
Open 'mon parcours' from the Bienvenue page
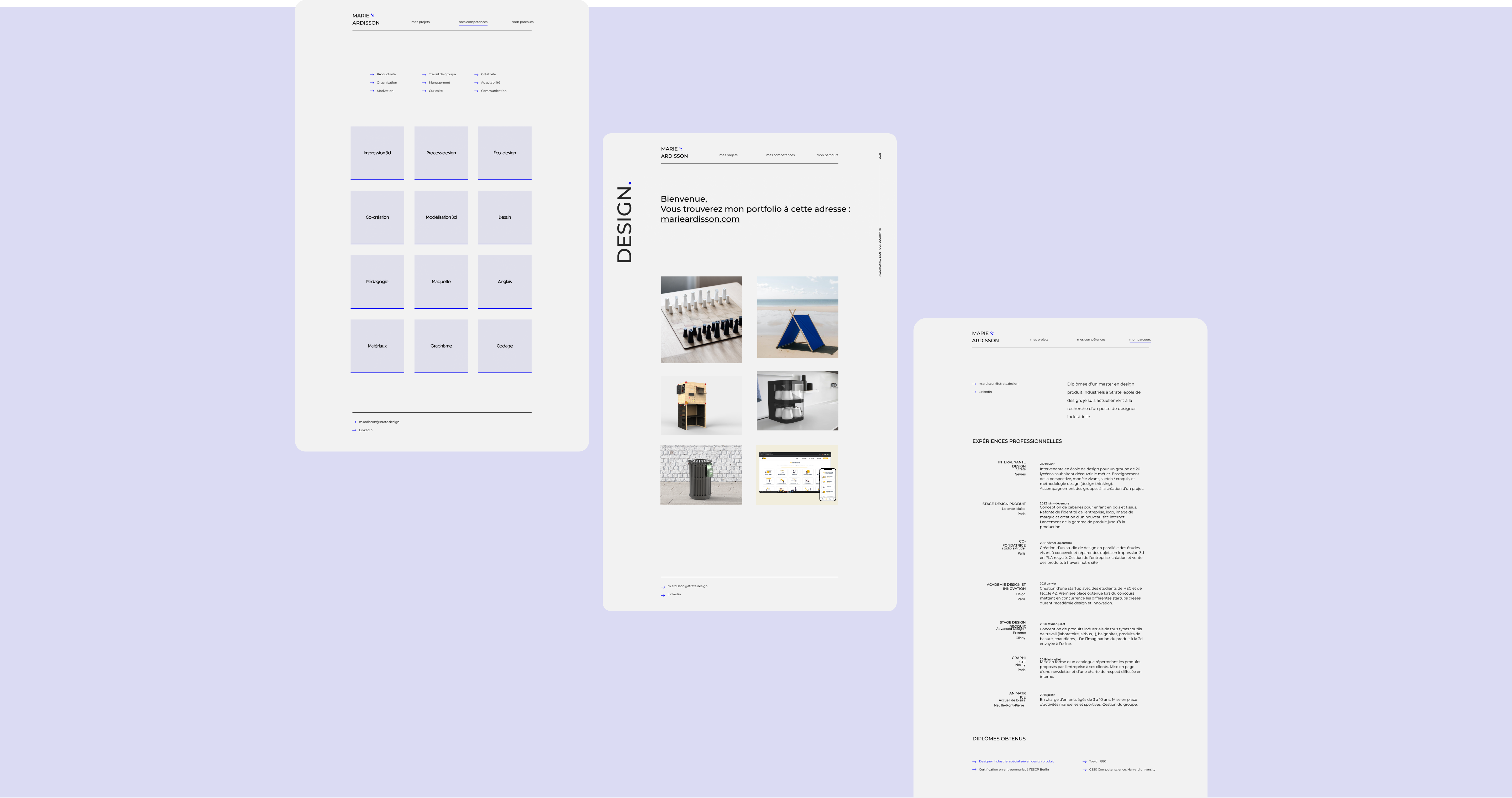coord(827,155)
